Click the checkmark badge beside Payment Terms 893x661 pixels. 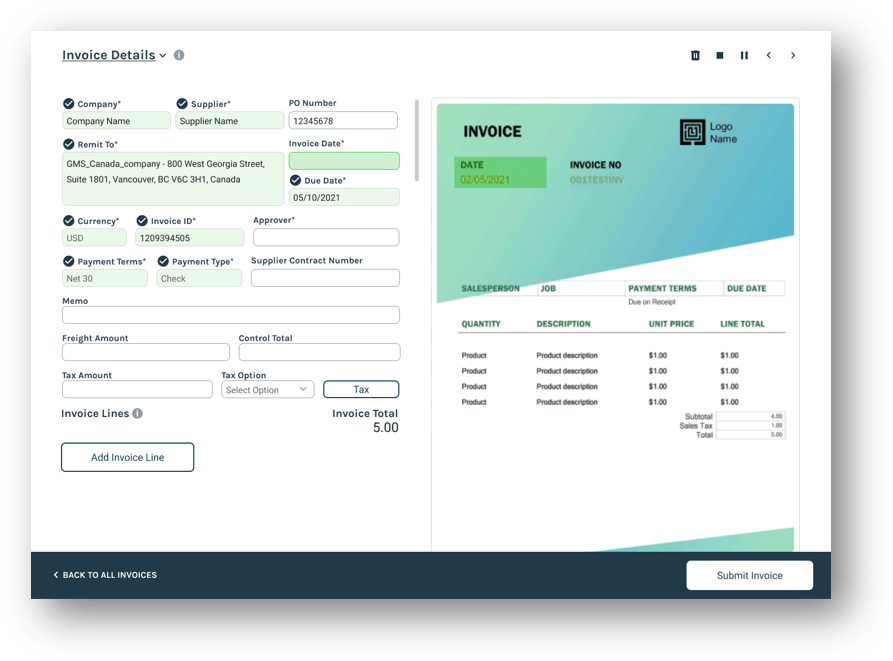(66, 261)
